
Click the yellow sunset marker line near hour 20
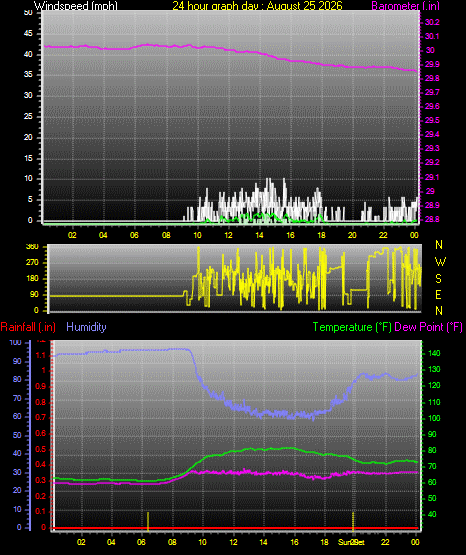353,521
